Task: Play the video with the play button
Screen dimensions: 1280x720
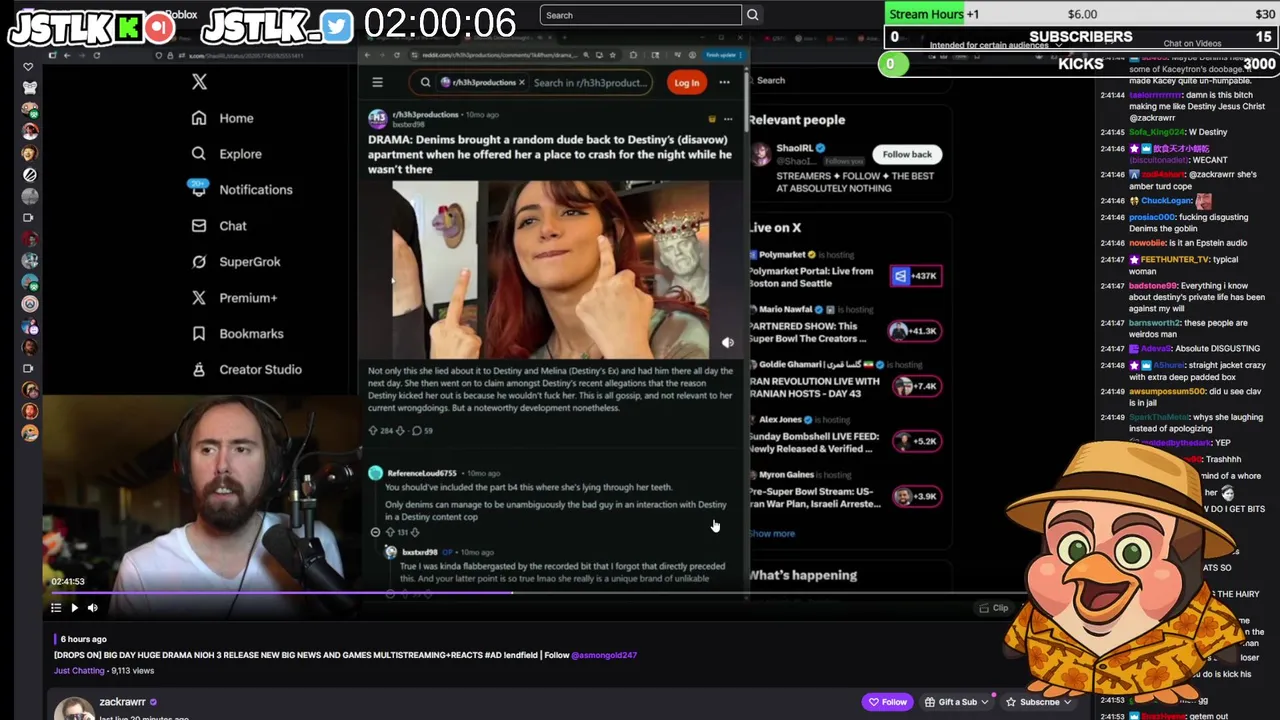Action: 74,608
